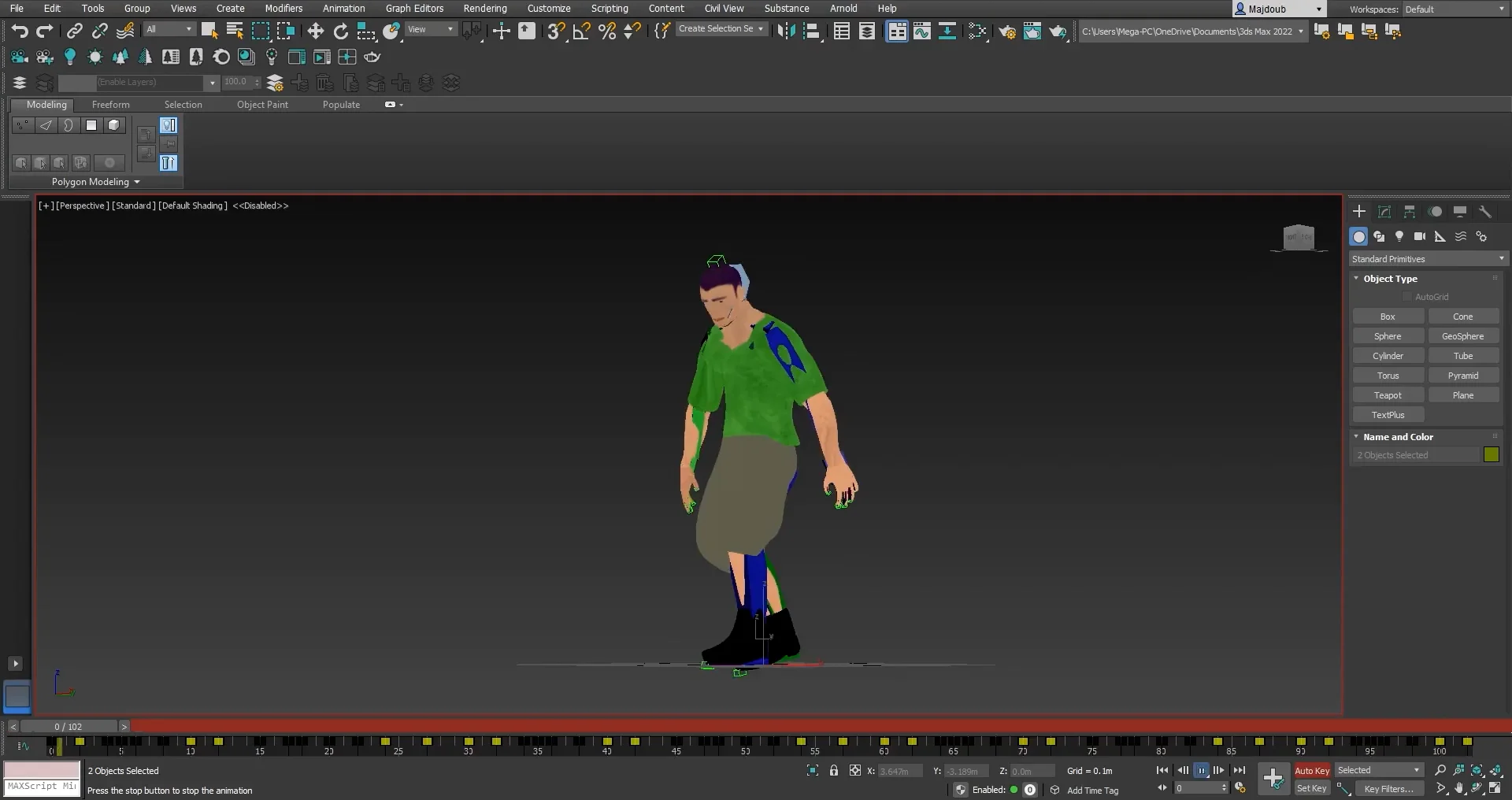Click the Zoom Extents Selected navigation icon
The height and width of the screenshot is (800, 1512).
[1477, 771]
